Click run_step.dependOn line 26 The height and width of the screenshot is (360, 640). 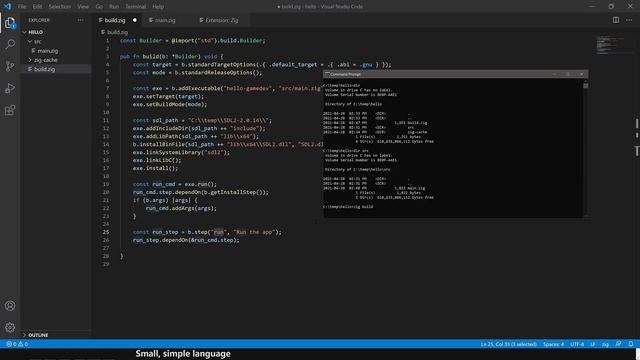pos(186,240)
